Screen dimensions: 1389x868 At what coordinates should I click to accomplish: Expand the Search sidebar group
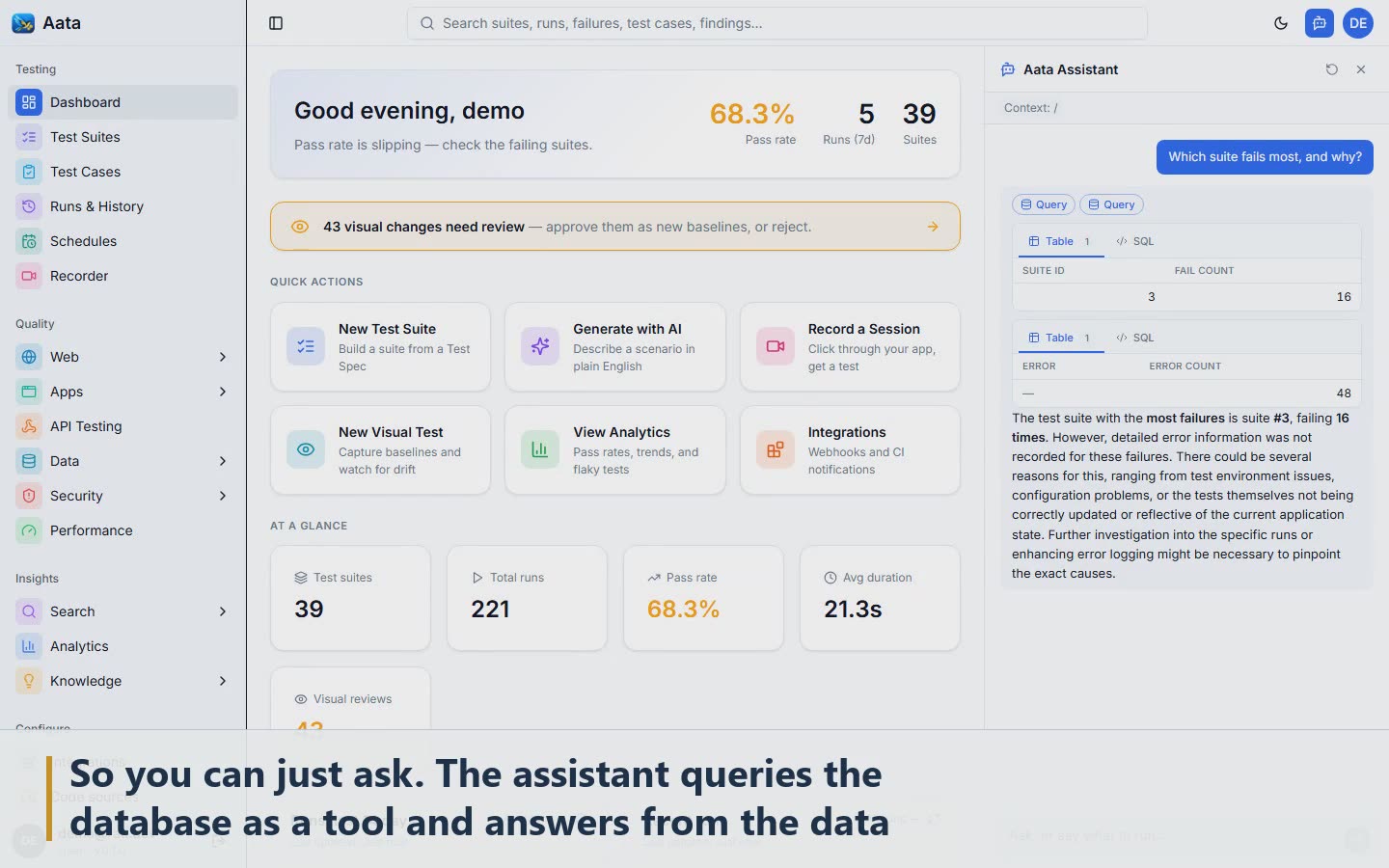coord(123,611)
